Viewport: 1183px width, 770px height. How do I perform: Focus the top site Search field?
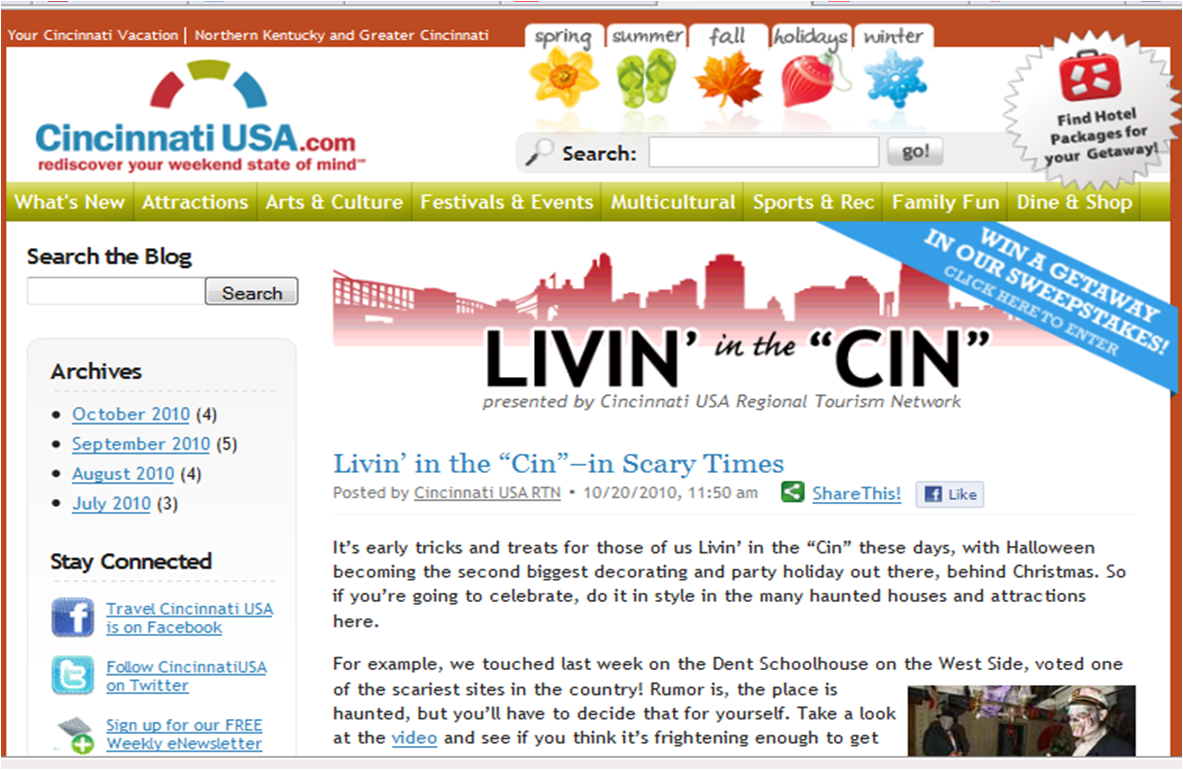[764, 152]
